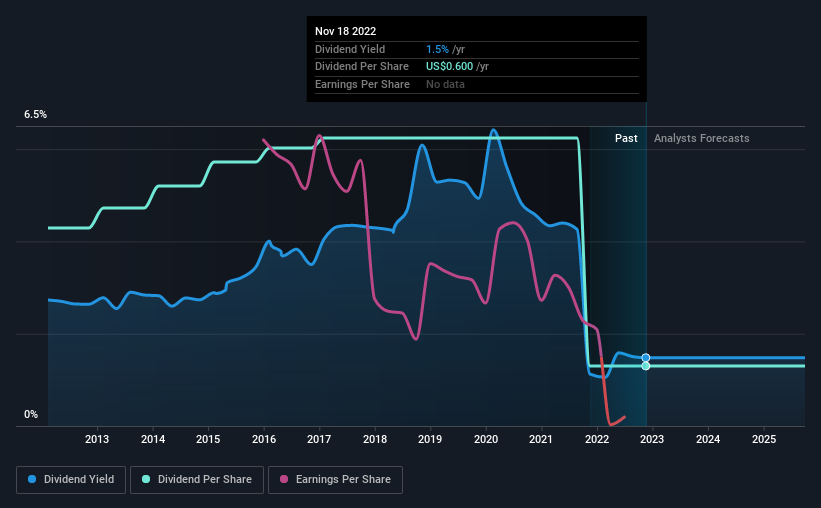Click the blue Dividend Yield legend dot
The image size is (821, 508).
click(32, 479)
